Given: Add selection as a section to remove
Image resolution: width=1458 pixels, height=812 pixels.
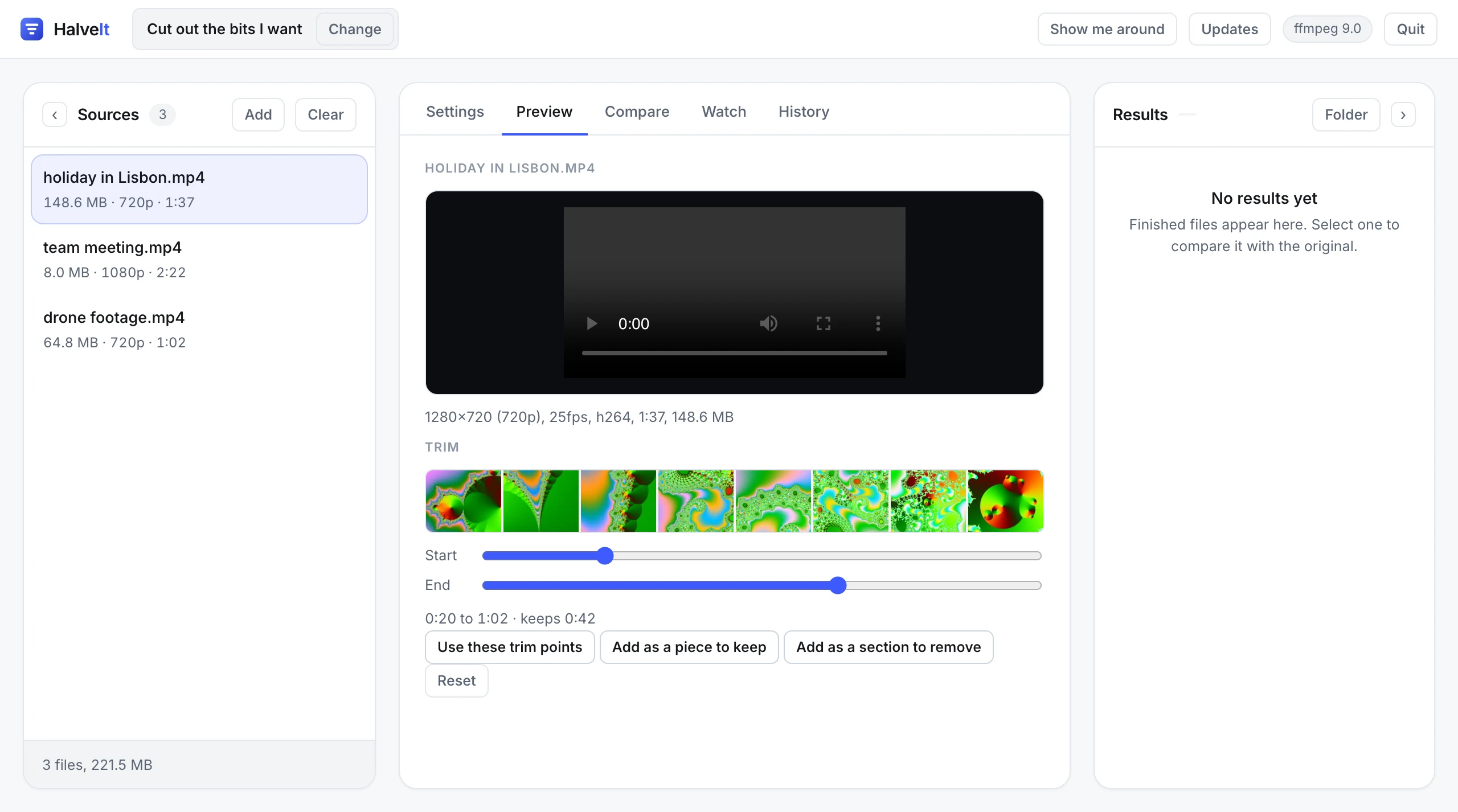Looking at the screenshot, I should pyautogui.click(x=888, y=647).
